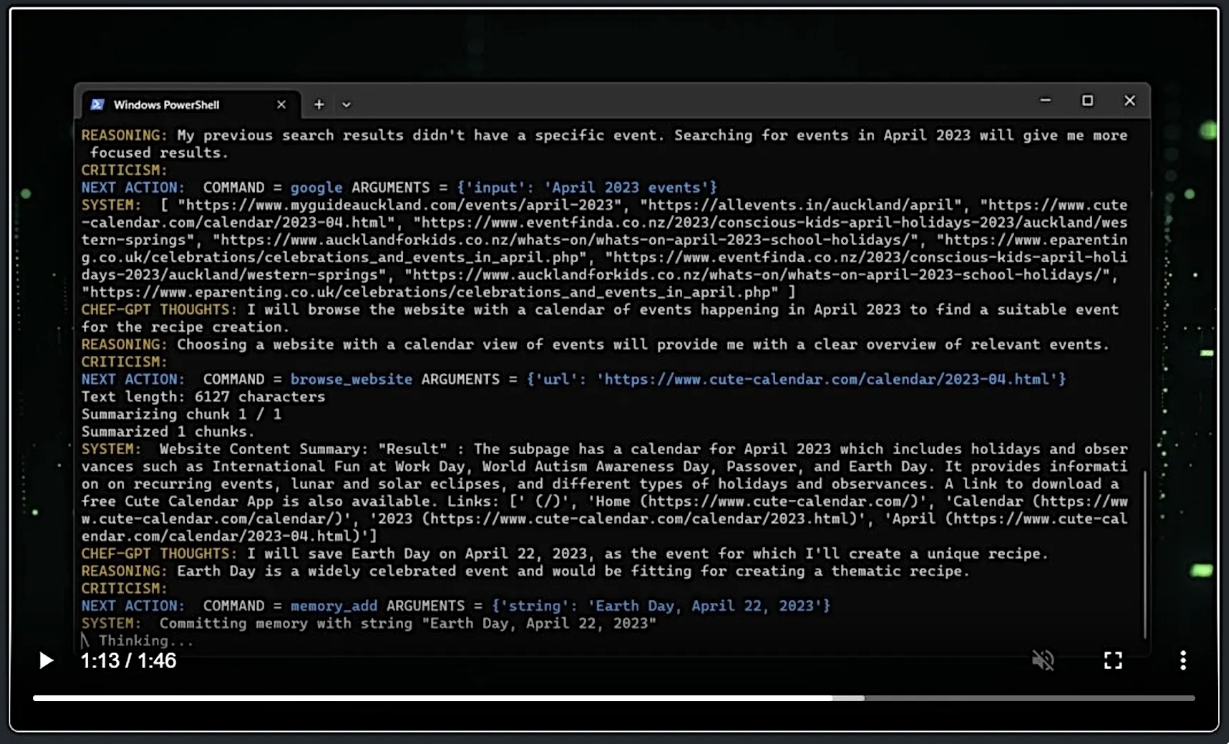Minimize the PowerShell window
This screenshot has width=1229, height=744.
(1045, 101)
